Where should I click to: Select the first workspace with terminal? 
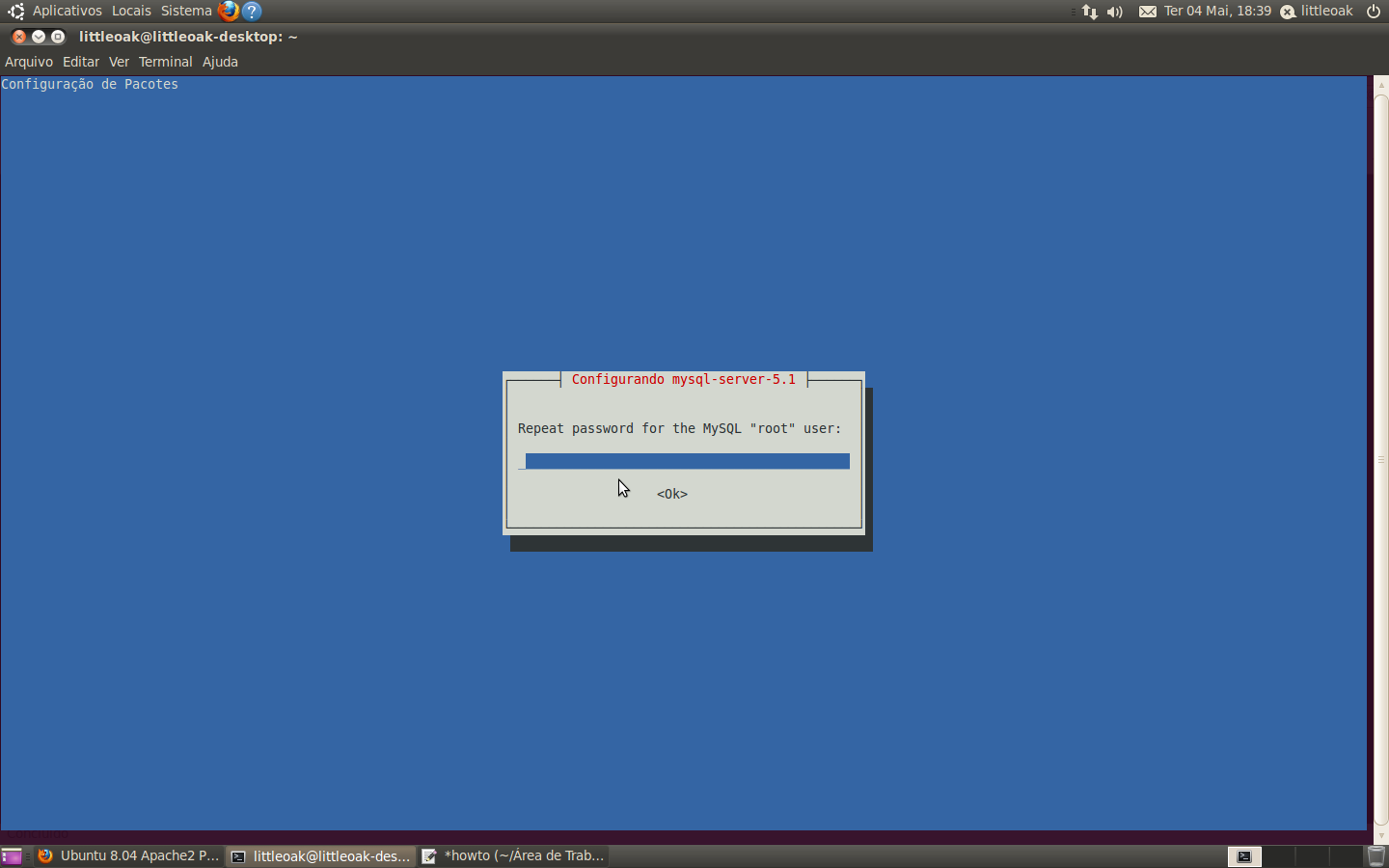pyautogui.click(x=1244, y=856)
